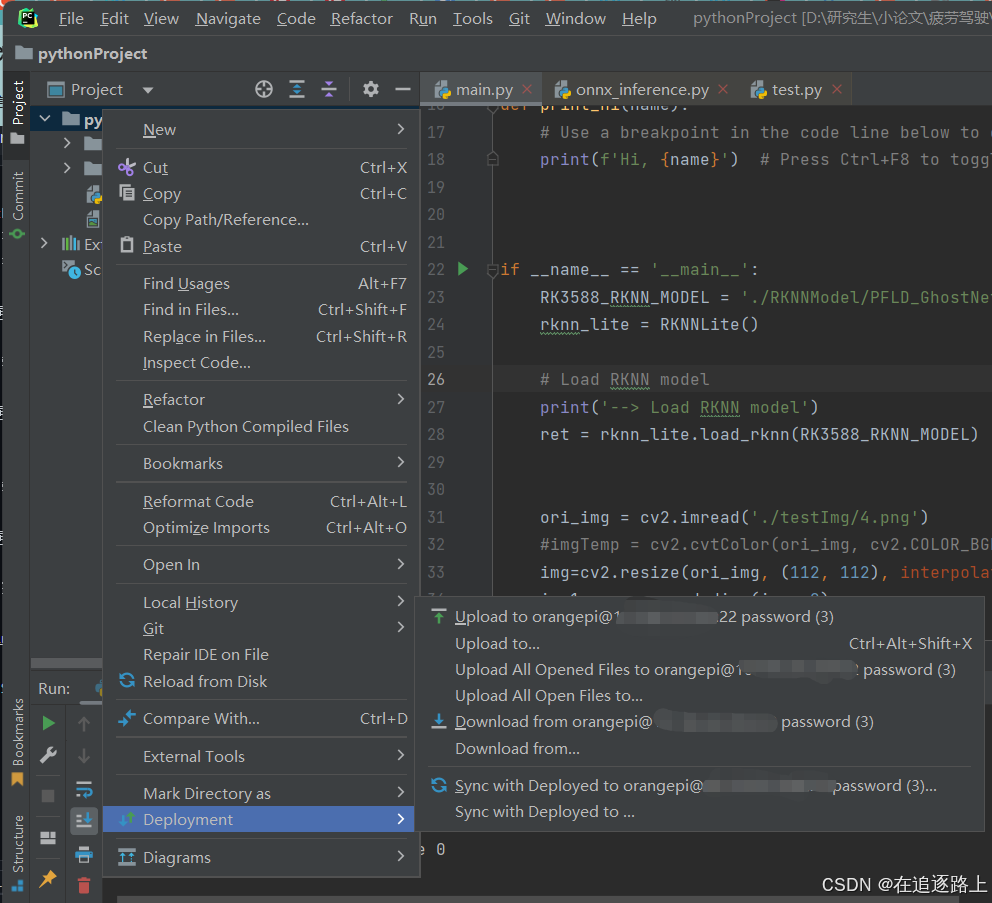Expand the Refactor submenu in context menu
This screenshot has width=992, height=903.
(x=261, y=399)
